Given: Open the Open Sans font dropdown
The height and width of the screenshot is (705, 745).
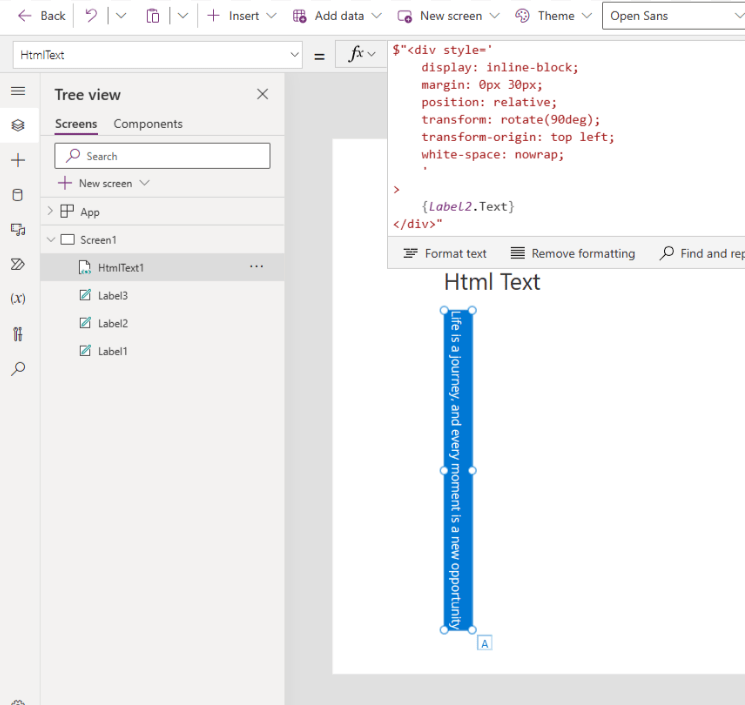Looking at the screenshot, I should [x=675, y=16].
